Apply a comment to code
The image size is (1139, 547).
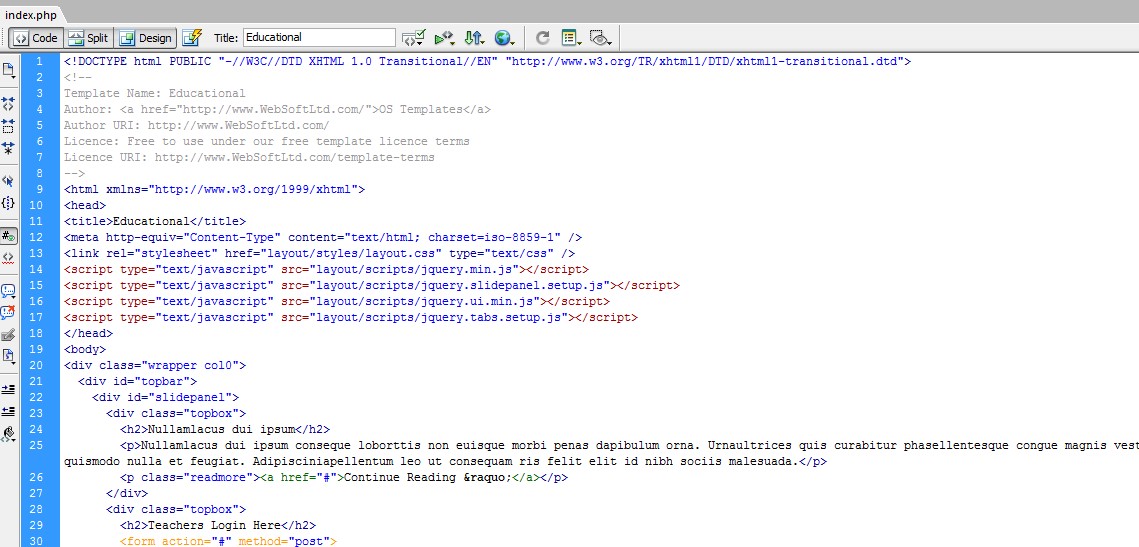point(9,291)
